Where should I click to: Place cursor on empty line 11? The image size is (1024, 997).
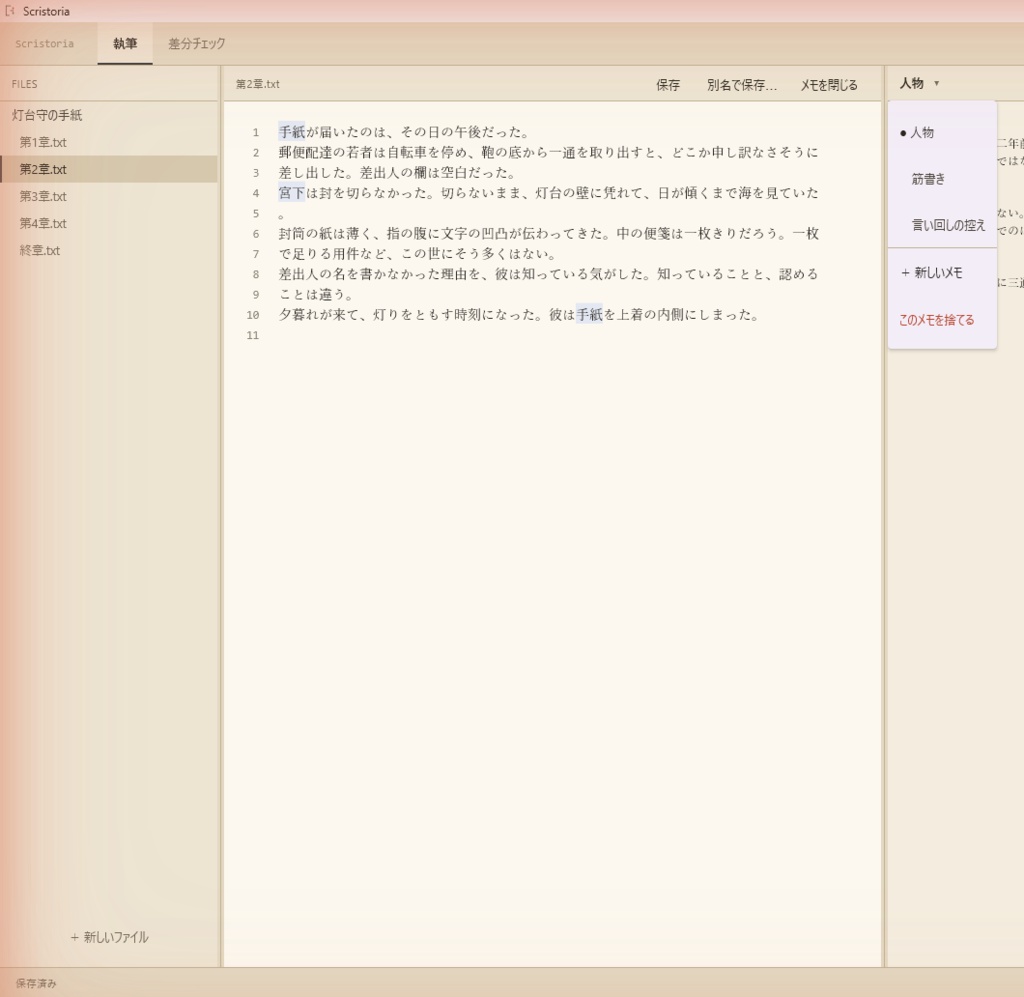(549, 335)
